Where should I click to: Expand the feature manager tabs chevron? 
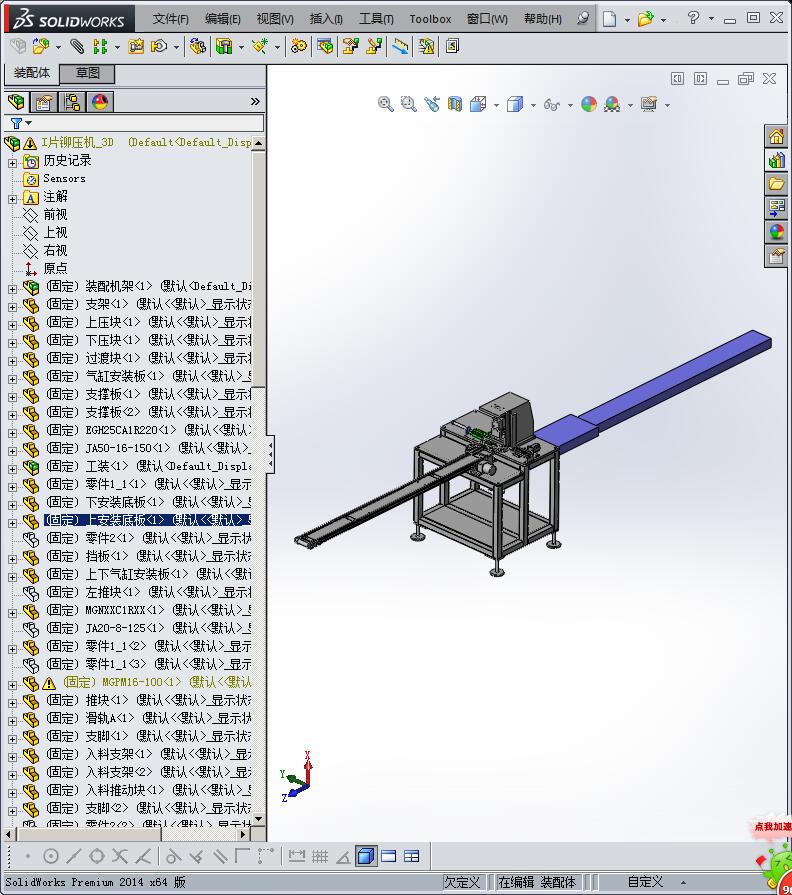point(255,102)
